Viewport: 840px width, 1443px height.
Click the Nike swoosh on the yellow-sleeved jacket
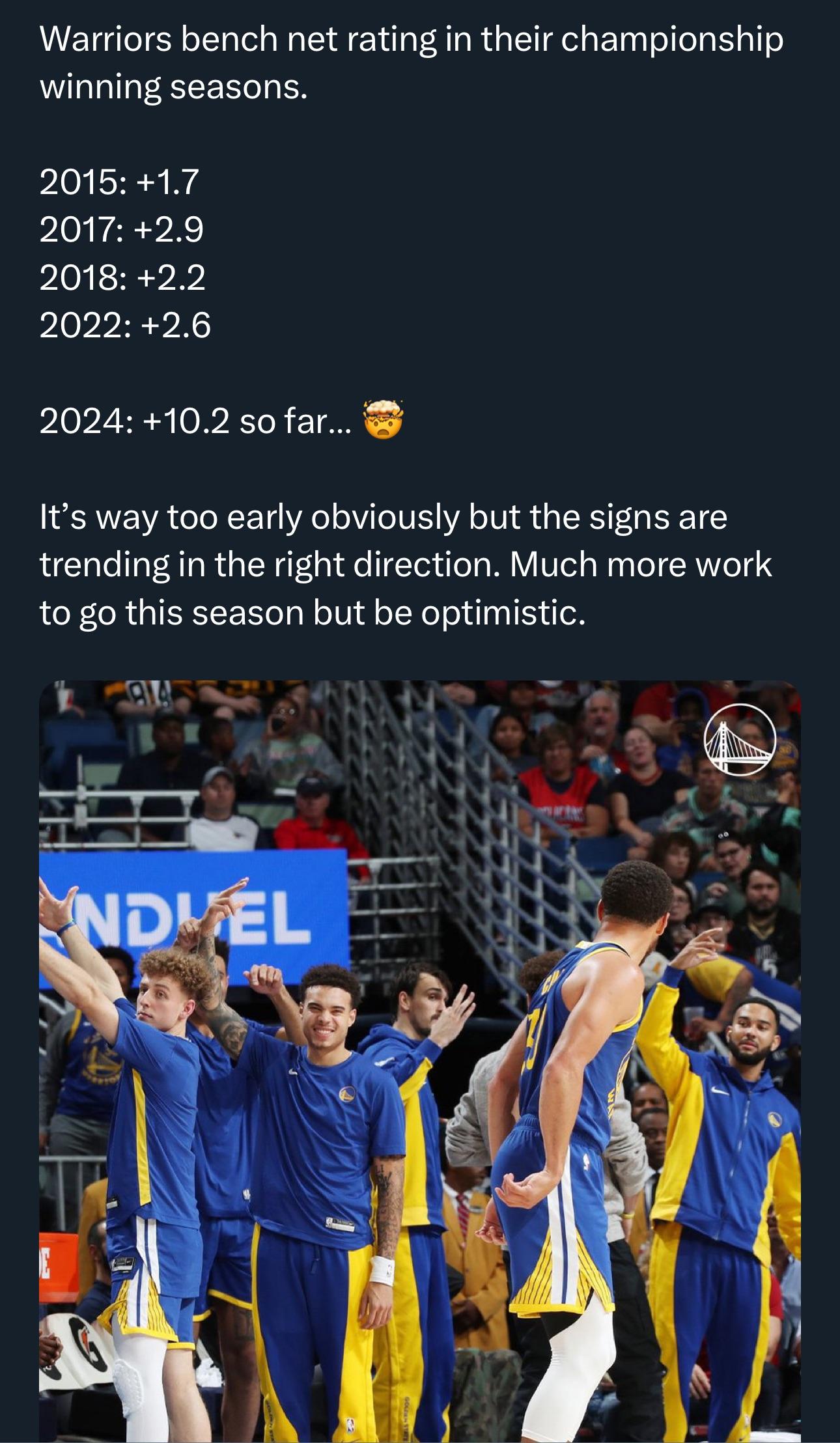click(718, 1093)
